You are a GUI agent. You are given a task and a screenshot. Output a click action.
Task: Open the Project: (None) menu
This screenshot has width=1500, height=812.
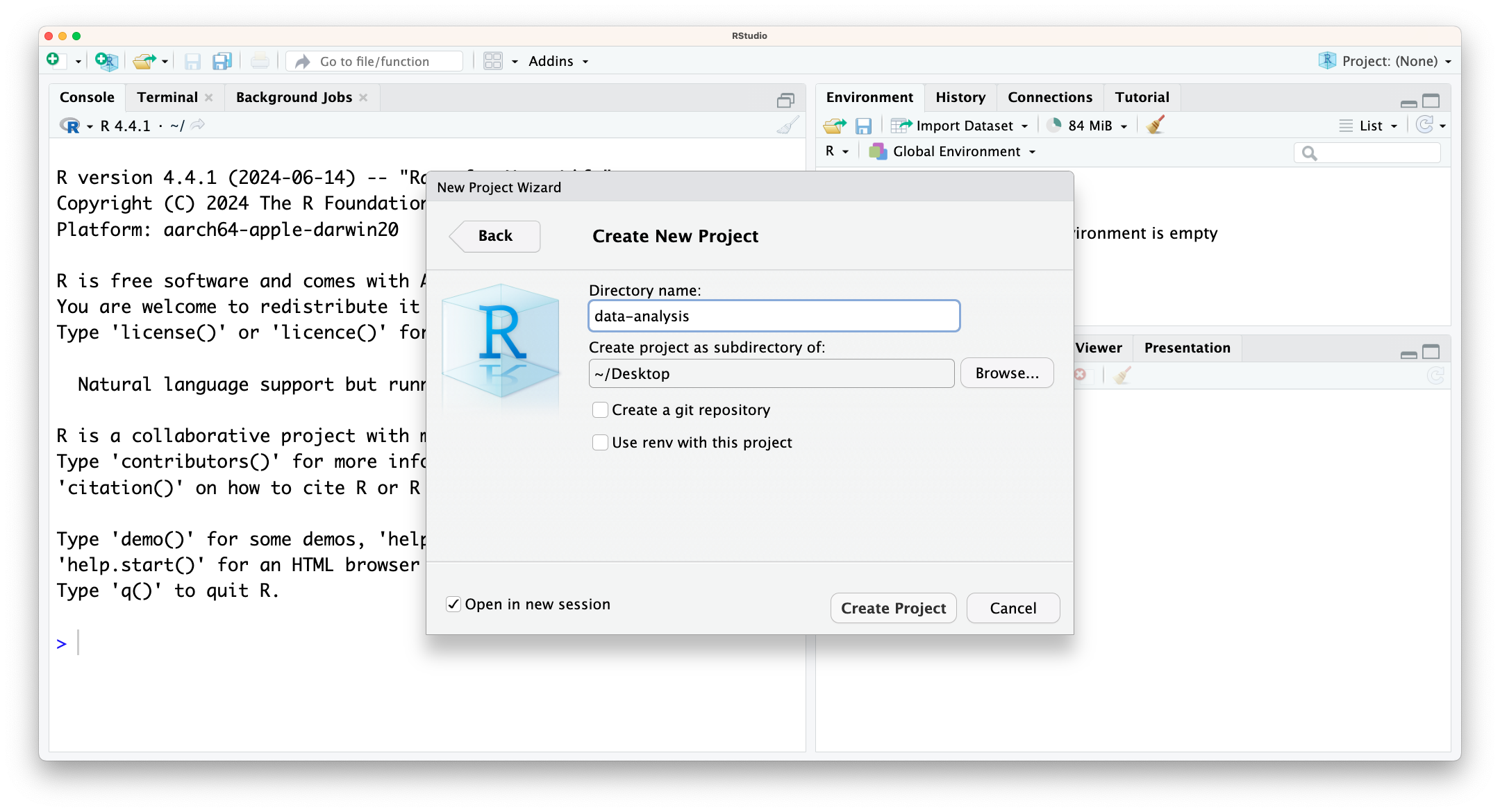pyautogui.click(x=1385, y=61)
